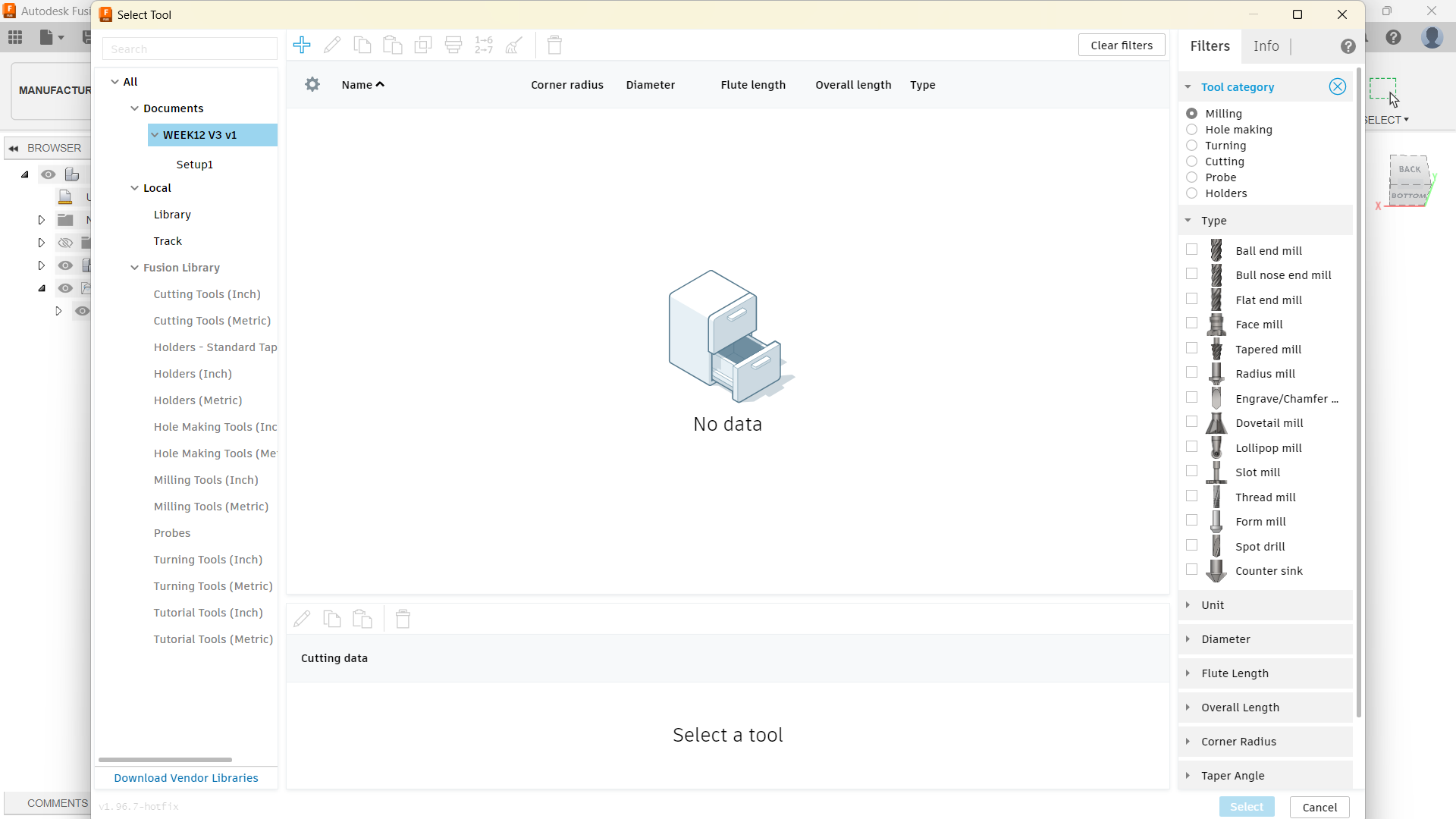Click the delete tool trash icon
This screenshot has height=819, width=1456.
coord(554,45)
